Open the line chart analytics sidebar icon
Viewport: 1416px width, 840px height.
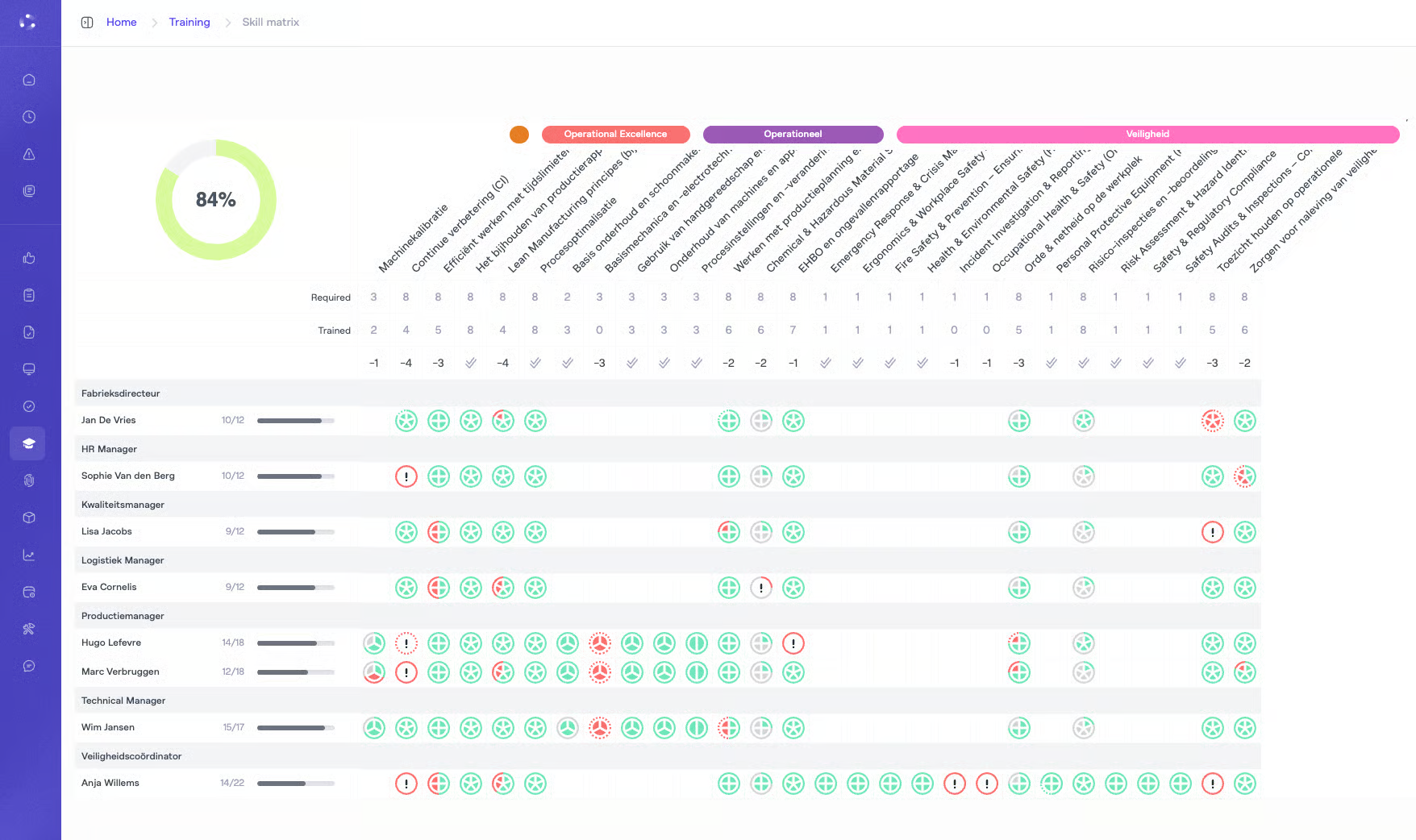(x=29, y=555)
